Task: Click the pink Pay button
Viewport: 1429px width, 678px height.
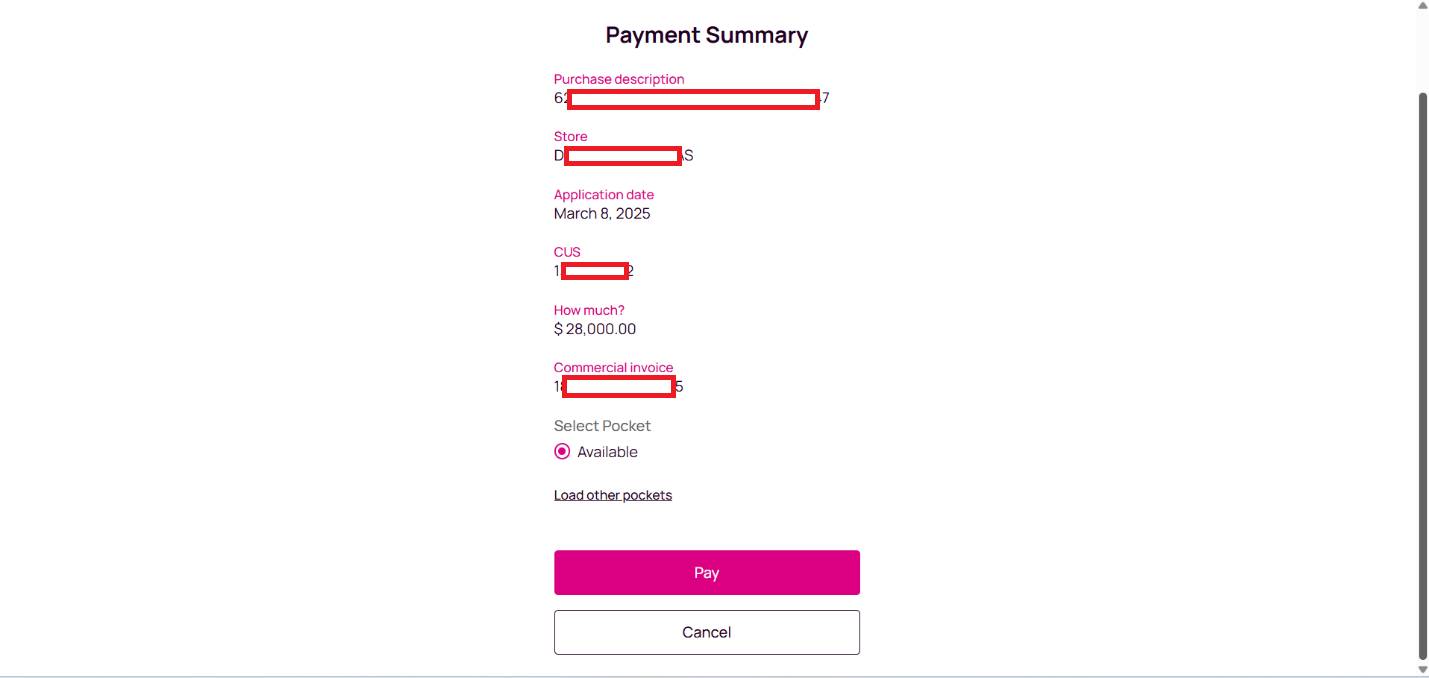Action: [x=706, y=573]
